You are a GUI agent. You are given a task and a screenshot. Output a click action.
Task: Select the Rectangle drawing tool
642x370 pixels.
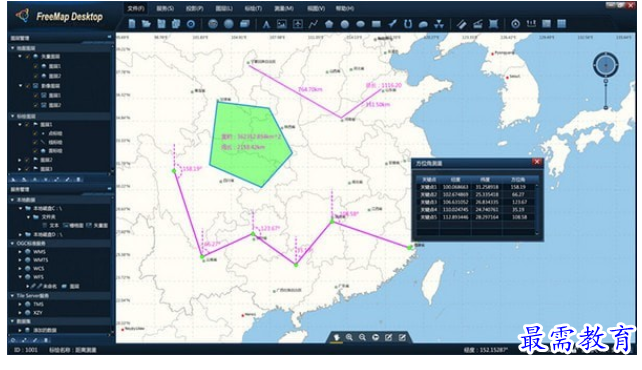click(x=376, y=24)
